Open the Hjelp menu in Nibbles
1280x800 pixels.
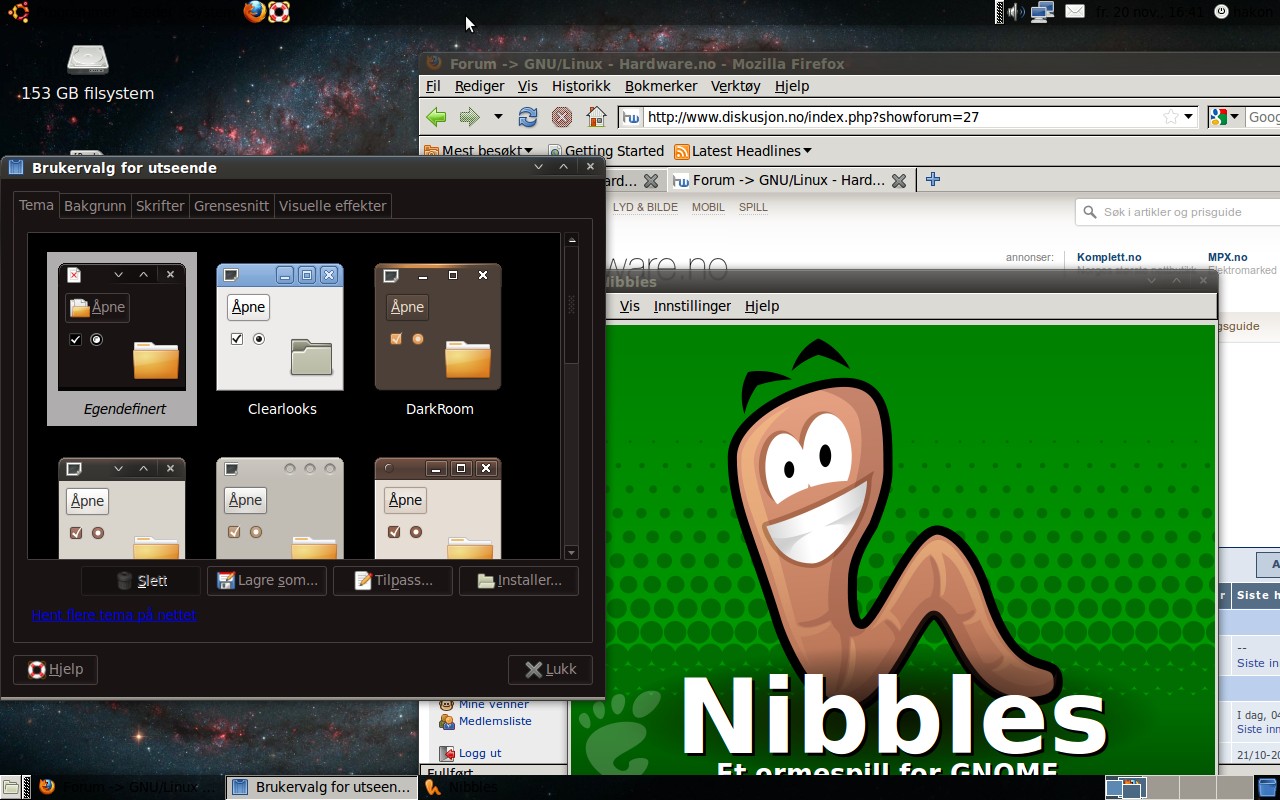(x=762, y=306)
